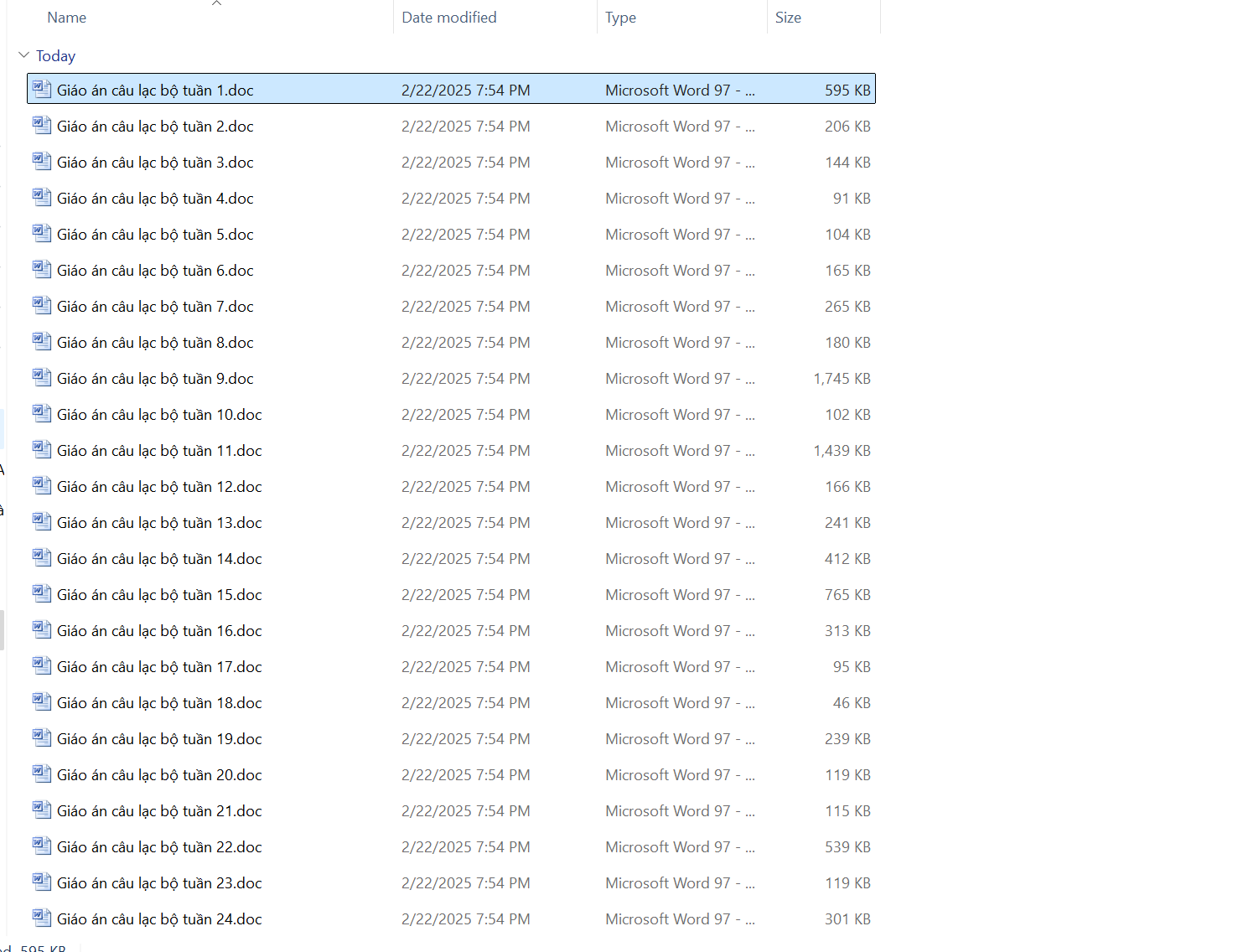Viewport: 1238px width, 952px height.
Task: Click the Type column header
Action: (620, 18)
